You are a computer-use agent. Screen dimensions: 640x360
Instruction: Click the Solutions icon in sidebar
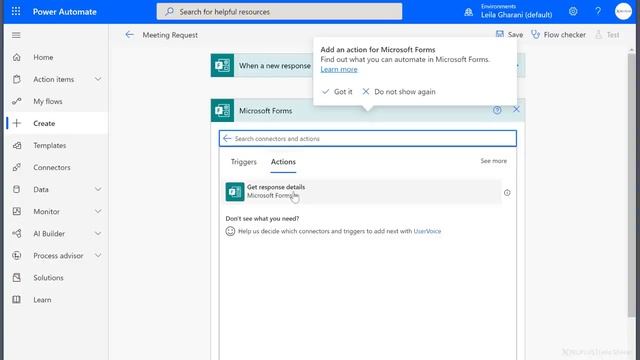(x=17, y=278)
